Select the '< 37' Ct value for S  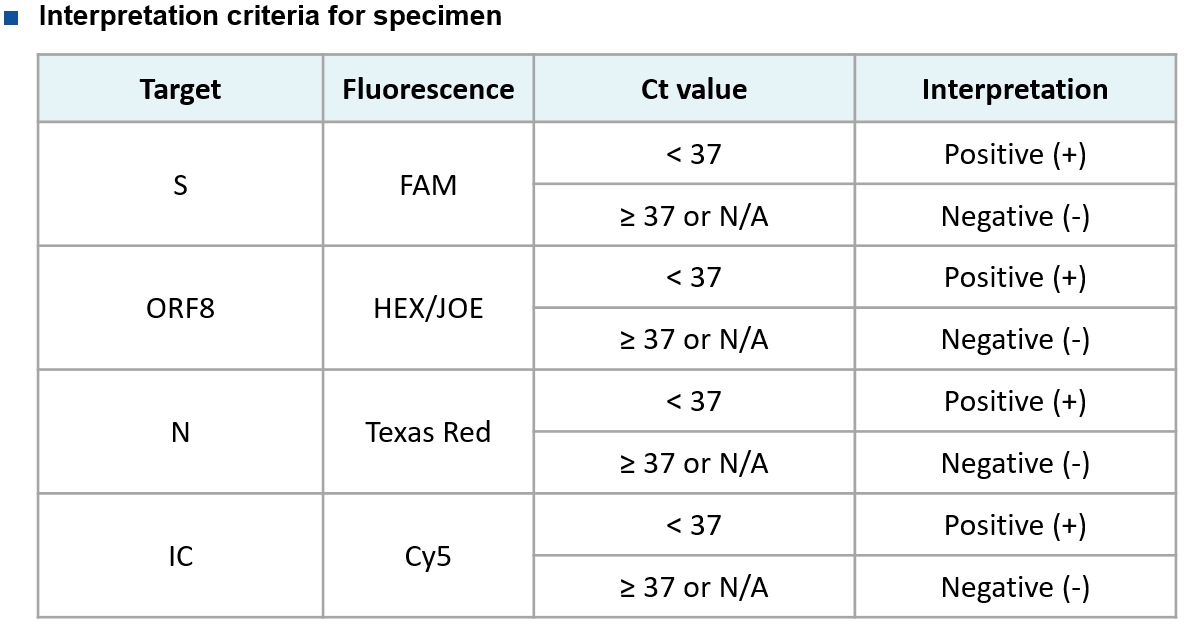pyautogui.click(x=694, y=153)
